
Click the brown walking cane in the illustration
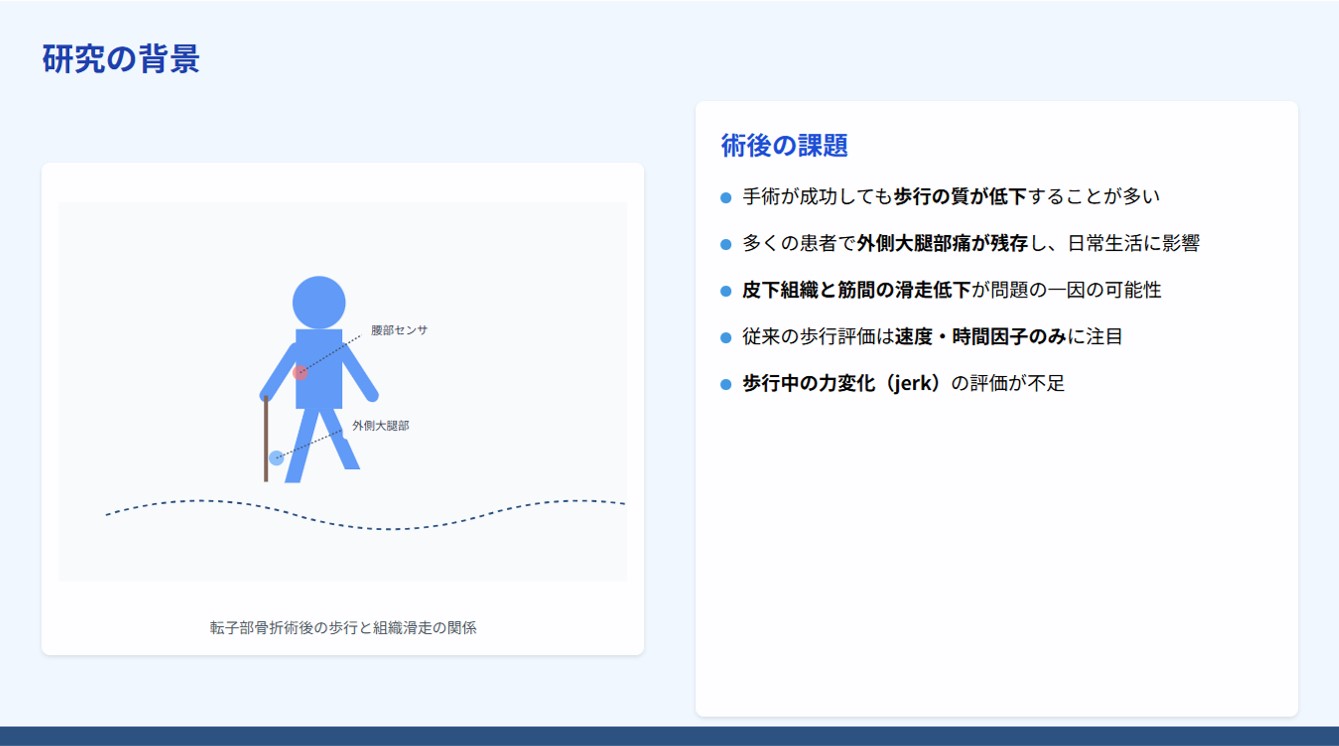point(266,440)
